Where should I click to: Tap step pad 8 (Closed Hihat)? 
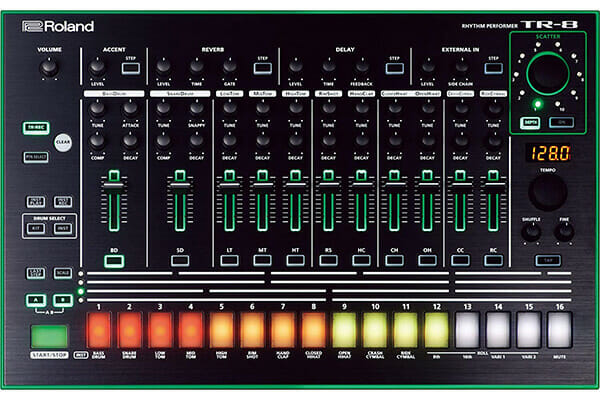click(314, 330)
